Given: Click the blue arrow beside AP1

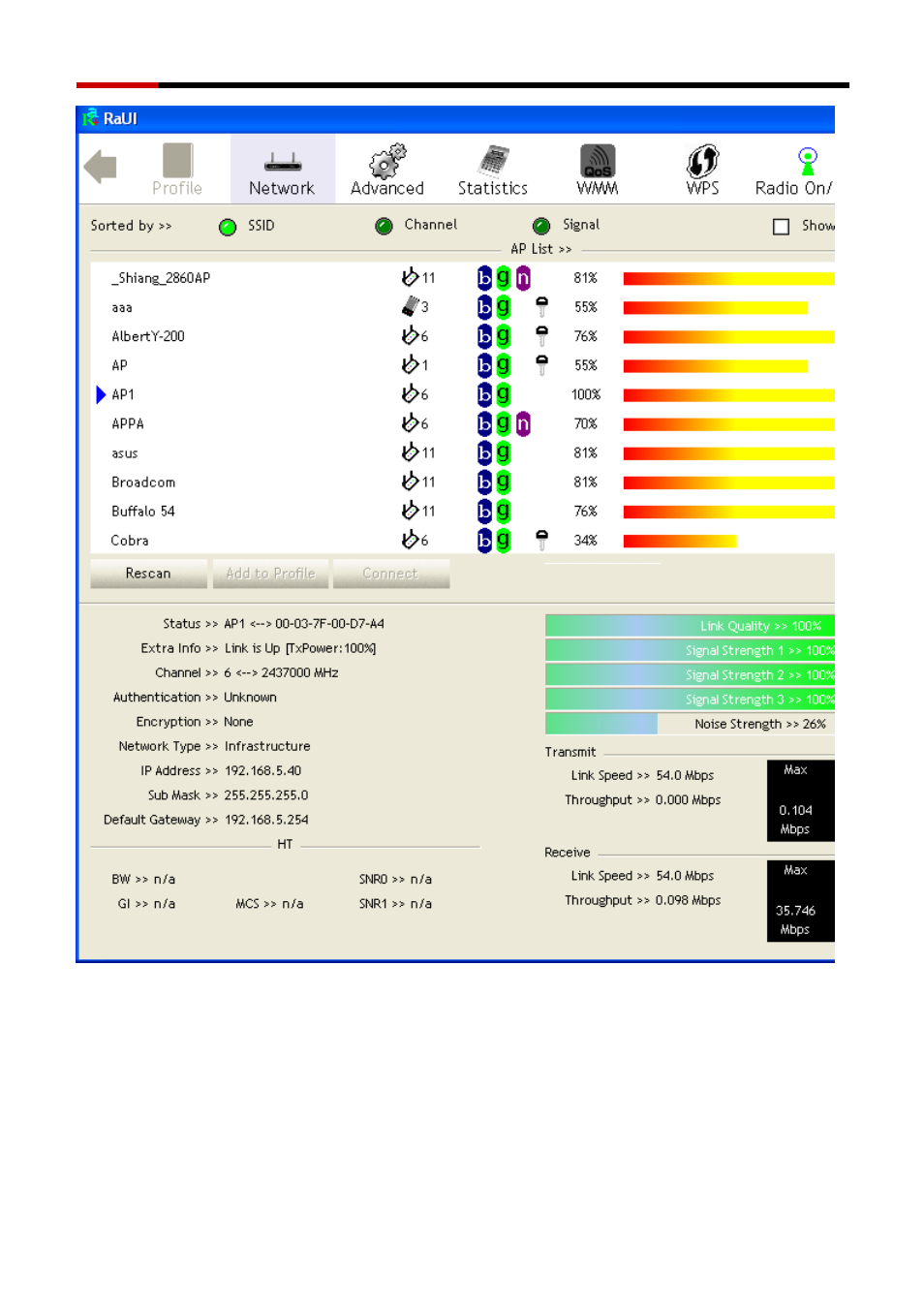Looking at the screenshot, I should click(101, 394).
